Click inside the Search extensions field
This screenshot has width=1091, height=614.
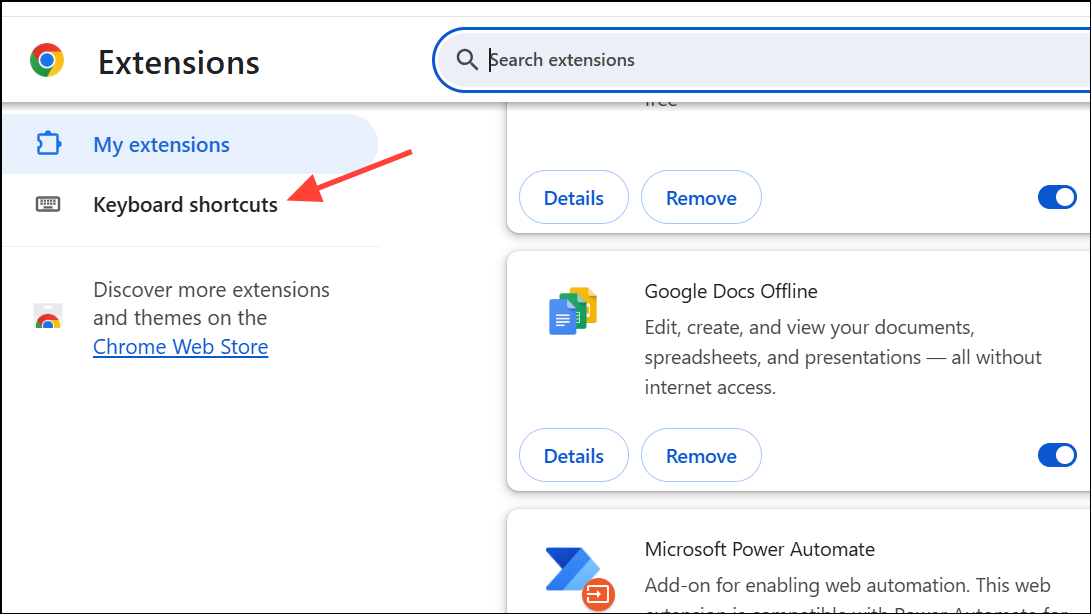[700, 60]
